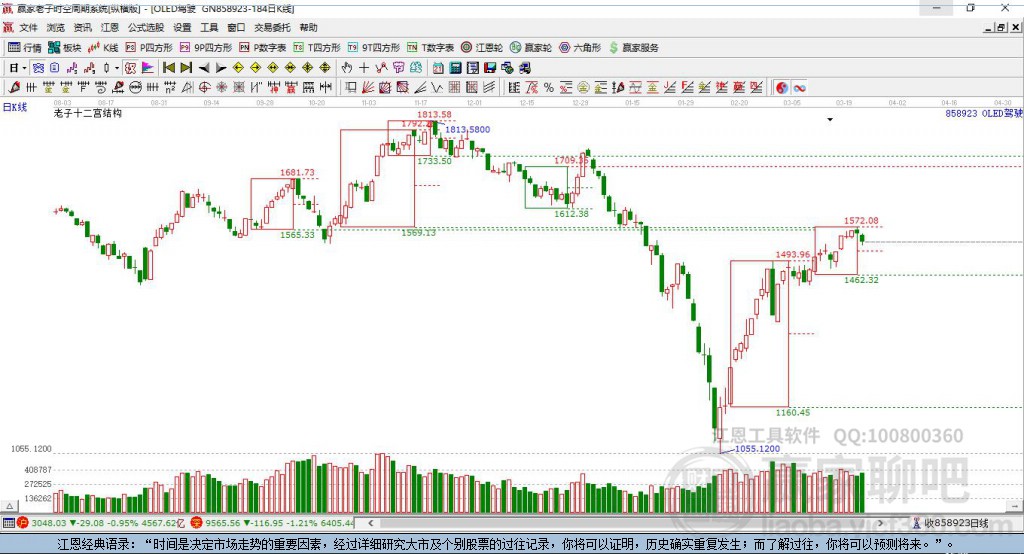Select the Gann fan lines tool
This screenshot has height=554, width=1024.
click(368, 87)
